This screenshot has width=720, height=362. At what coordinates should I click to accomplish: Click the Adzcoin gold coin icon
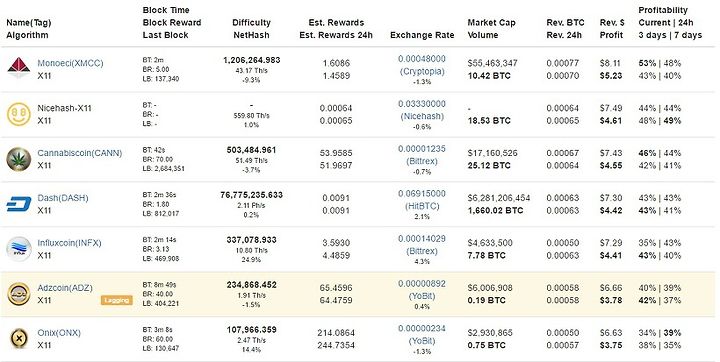pos(19,294)
